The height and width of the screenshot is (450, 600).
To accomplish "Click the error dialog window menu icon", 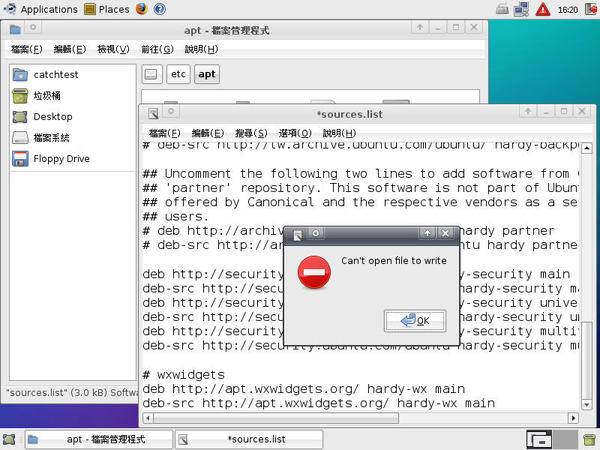I will pyautogui.click(x=298, y=235).
